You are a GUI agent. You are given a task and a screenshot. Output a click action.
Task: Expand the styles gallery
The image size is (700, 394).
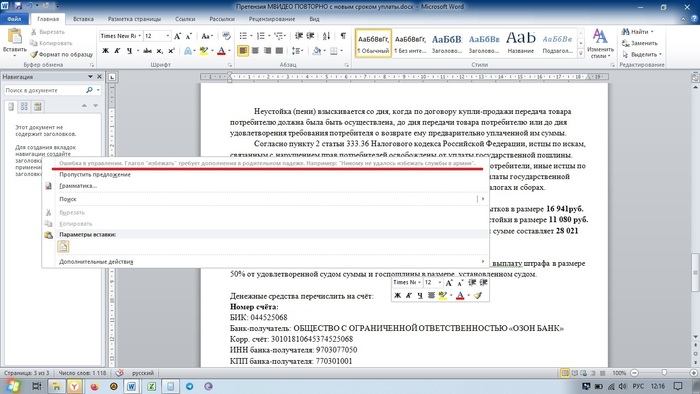[581, 54]
